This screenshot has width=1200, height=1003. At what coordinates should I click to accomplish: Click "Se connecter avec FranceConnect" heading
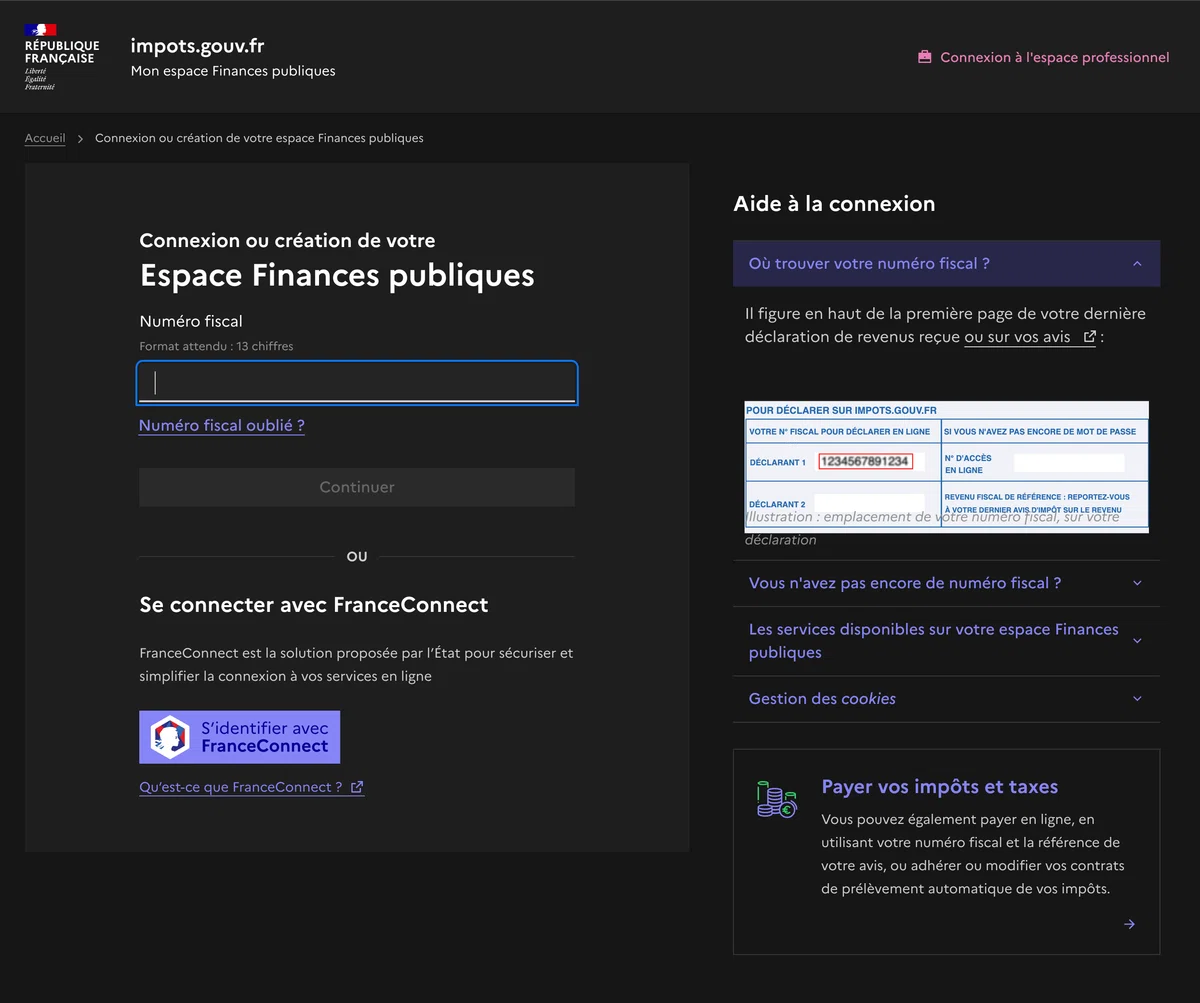click(314, 605)
